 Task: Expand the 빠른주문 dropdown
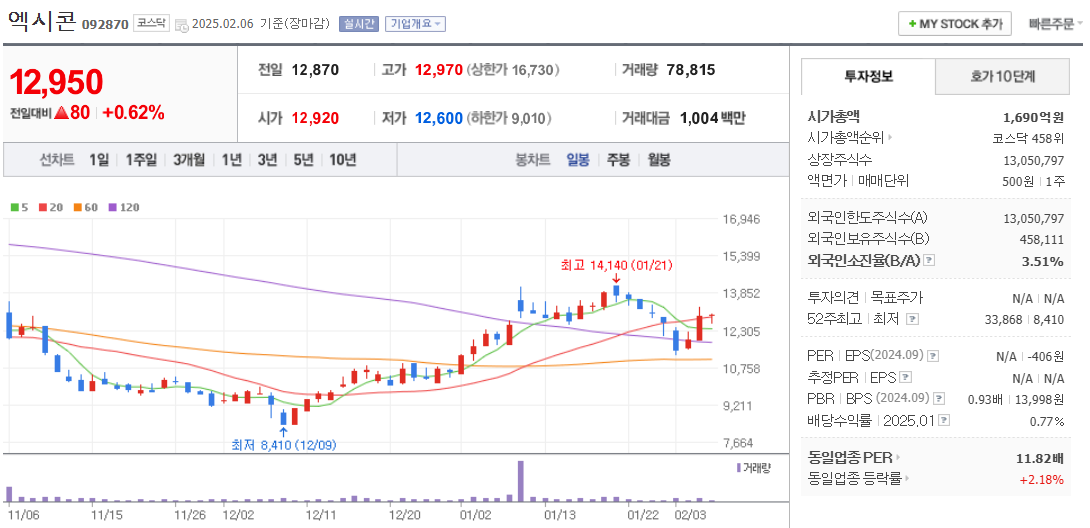[x=1056, y=24]
